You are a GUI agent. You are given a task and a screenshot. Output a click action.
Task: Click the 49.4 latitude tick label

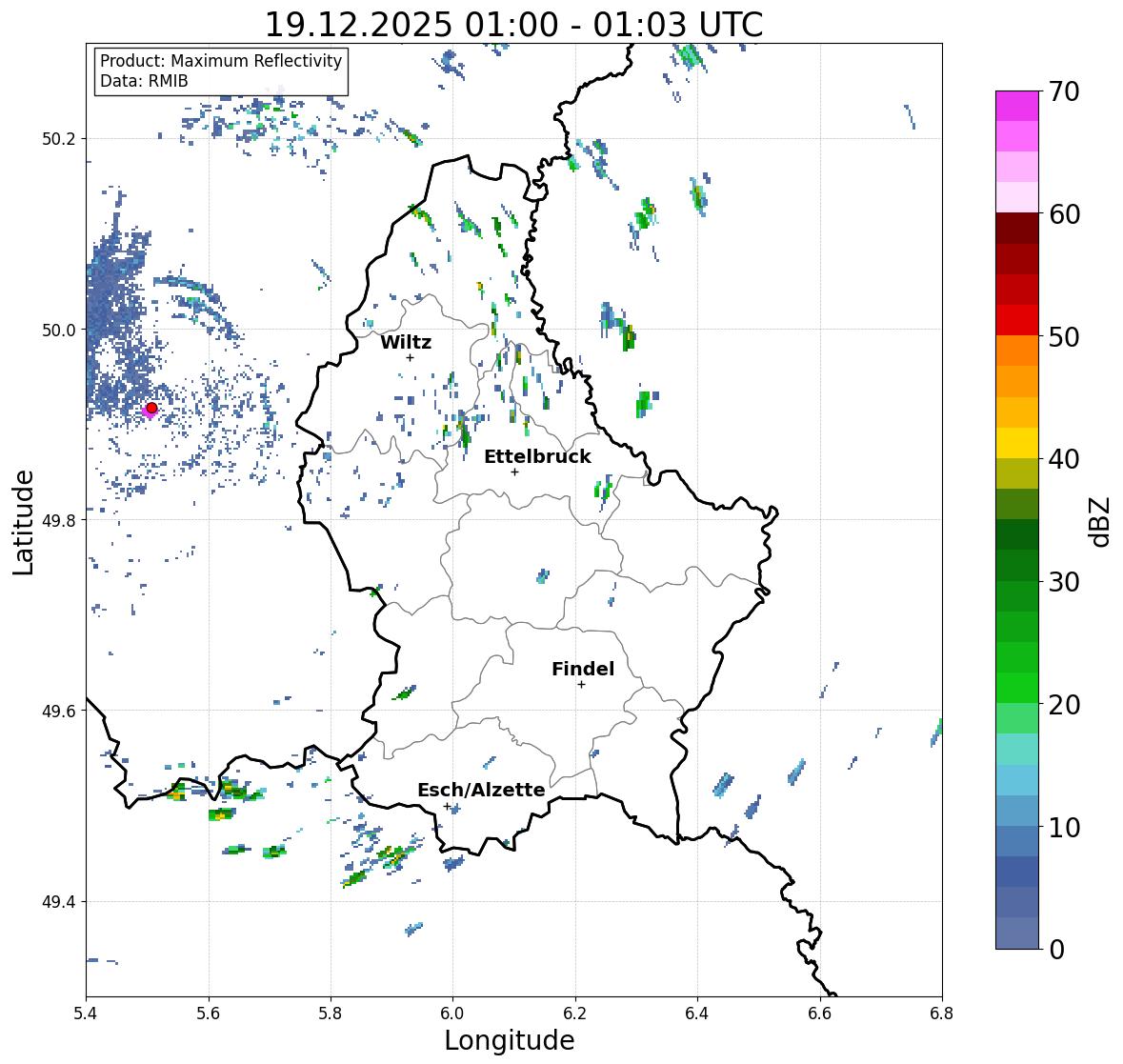click(x=59, y=901)
